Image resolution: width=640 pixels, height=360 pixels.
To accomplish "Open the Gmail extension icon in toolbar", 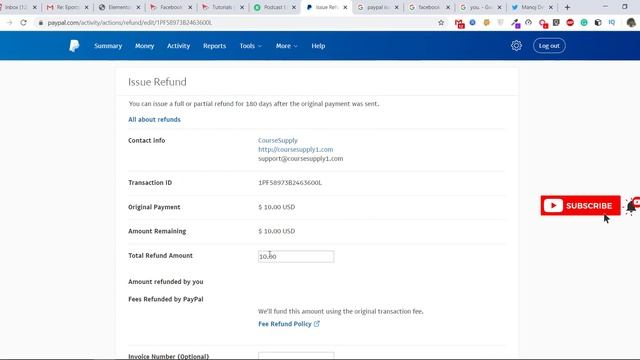I will [x=459, y=23].
